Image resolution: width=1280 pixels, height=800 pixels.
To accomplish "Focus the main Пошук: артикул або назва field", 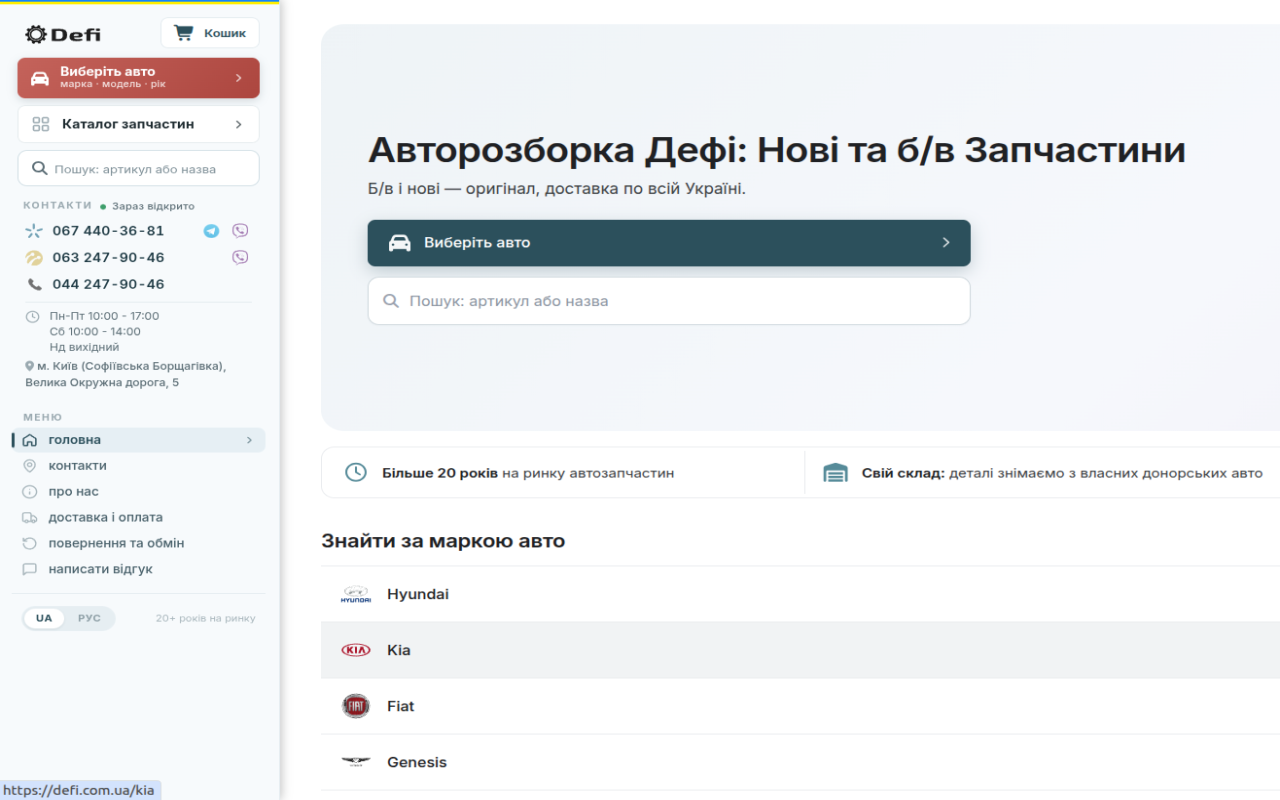I will pos(669,301).
